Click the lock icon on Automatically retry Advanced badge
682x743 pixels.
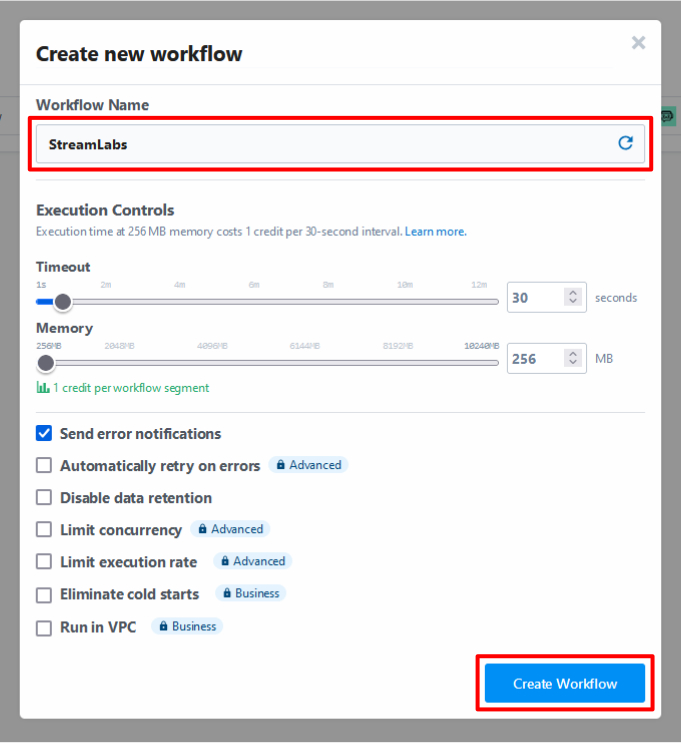[x=281, y=465]
